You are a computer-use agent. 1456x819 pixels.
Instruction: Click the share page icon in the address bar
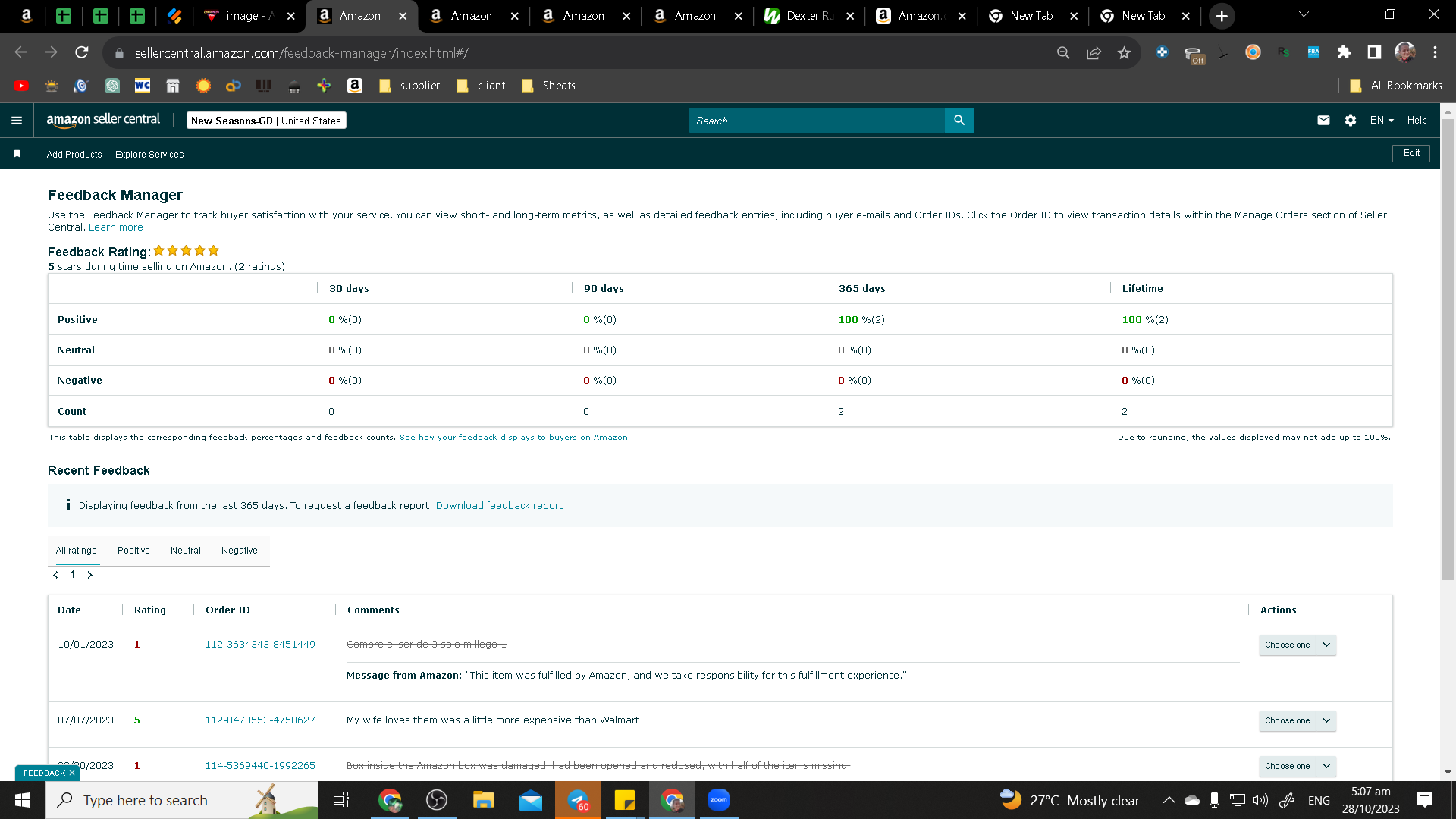coord(1094,52)
